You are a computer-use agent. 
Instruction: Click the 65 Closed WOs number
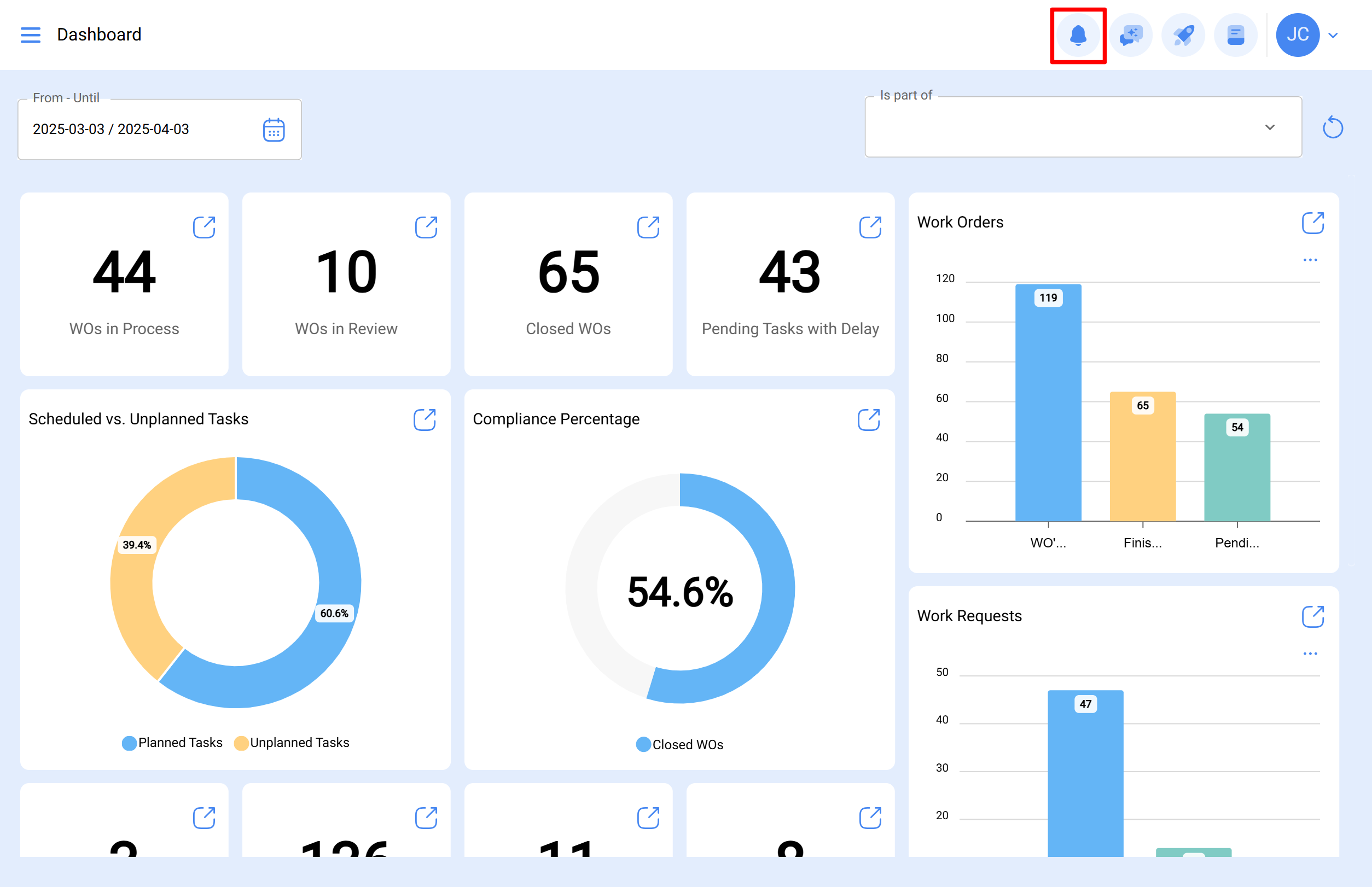pyautogui.click(x=569, y=272)
